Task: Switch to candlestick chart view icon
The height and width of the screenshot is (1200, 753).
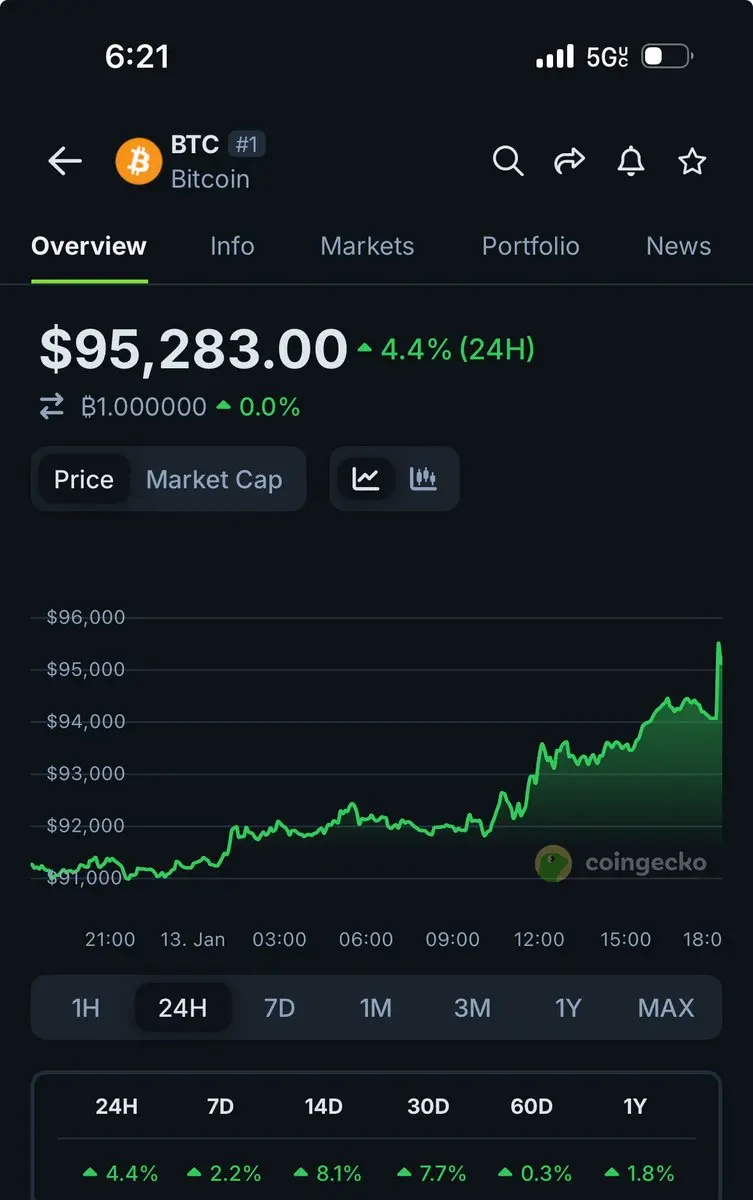Action: pos(424,479)
